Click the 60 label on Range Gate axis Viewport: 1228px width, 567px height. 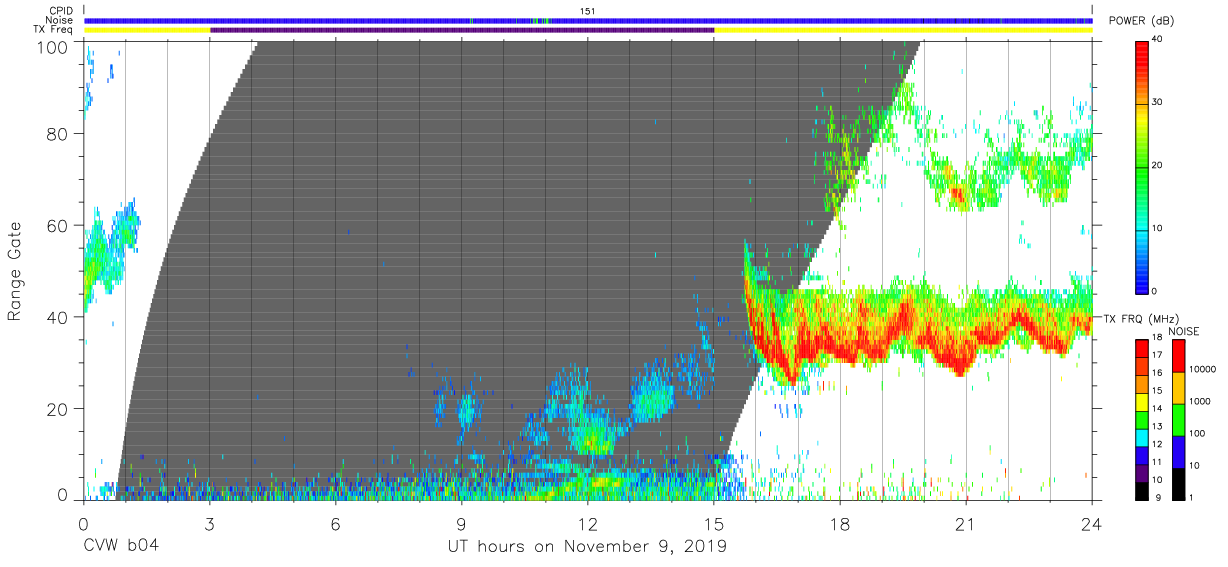coord(59,225)
